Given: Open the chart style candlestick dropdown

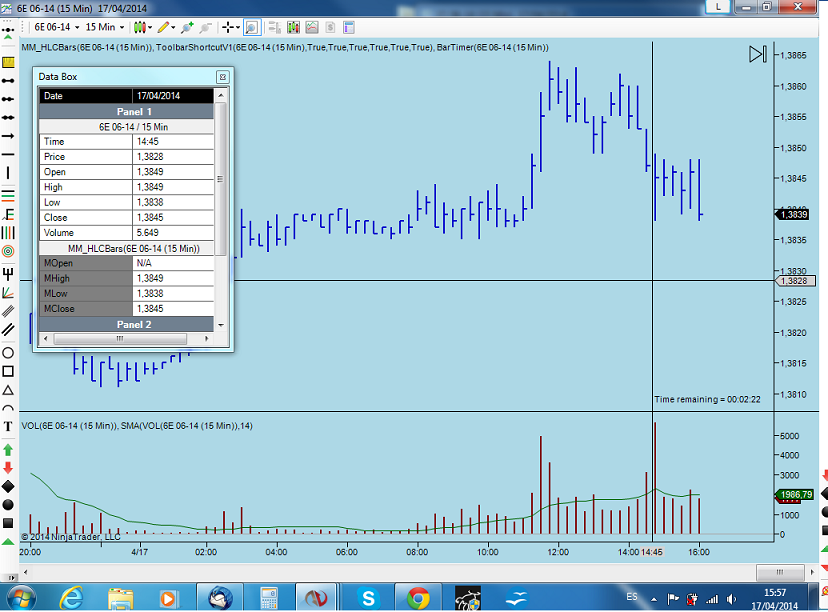Looking at the screenshot, I should click(143, 27).
